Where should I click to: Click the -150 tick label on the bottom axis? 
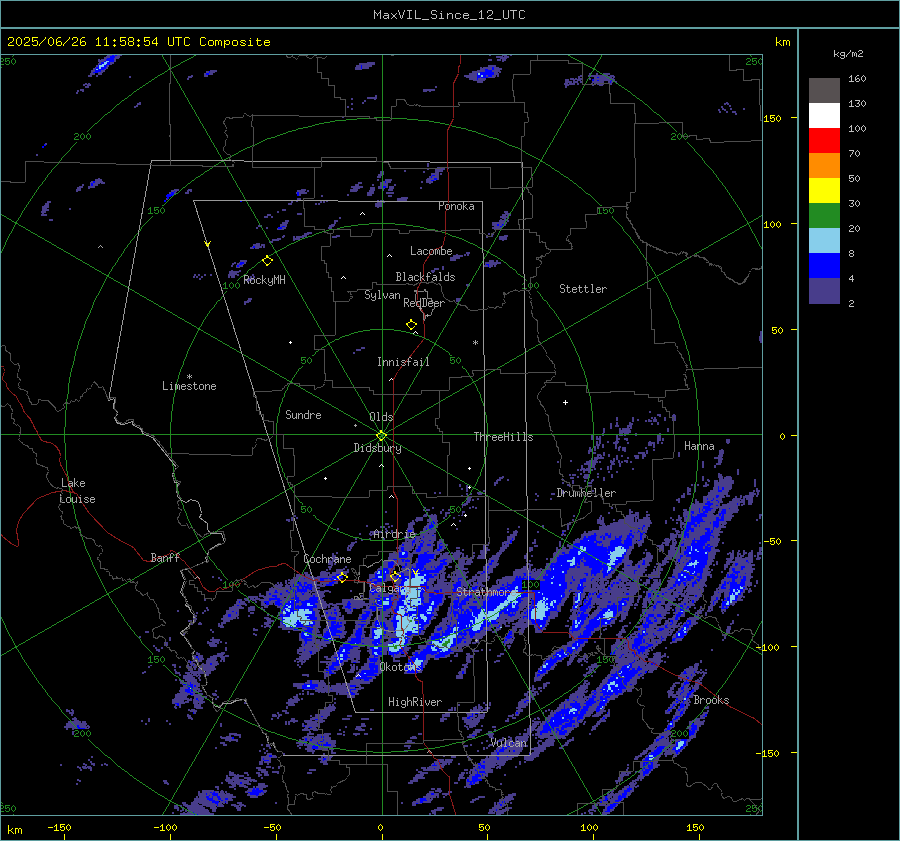tap(59, 828)
